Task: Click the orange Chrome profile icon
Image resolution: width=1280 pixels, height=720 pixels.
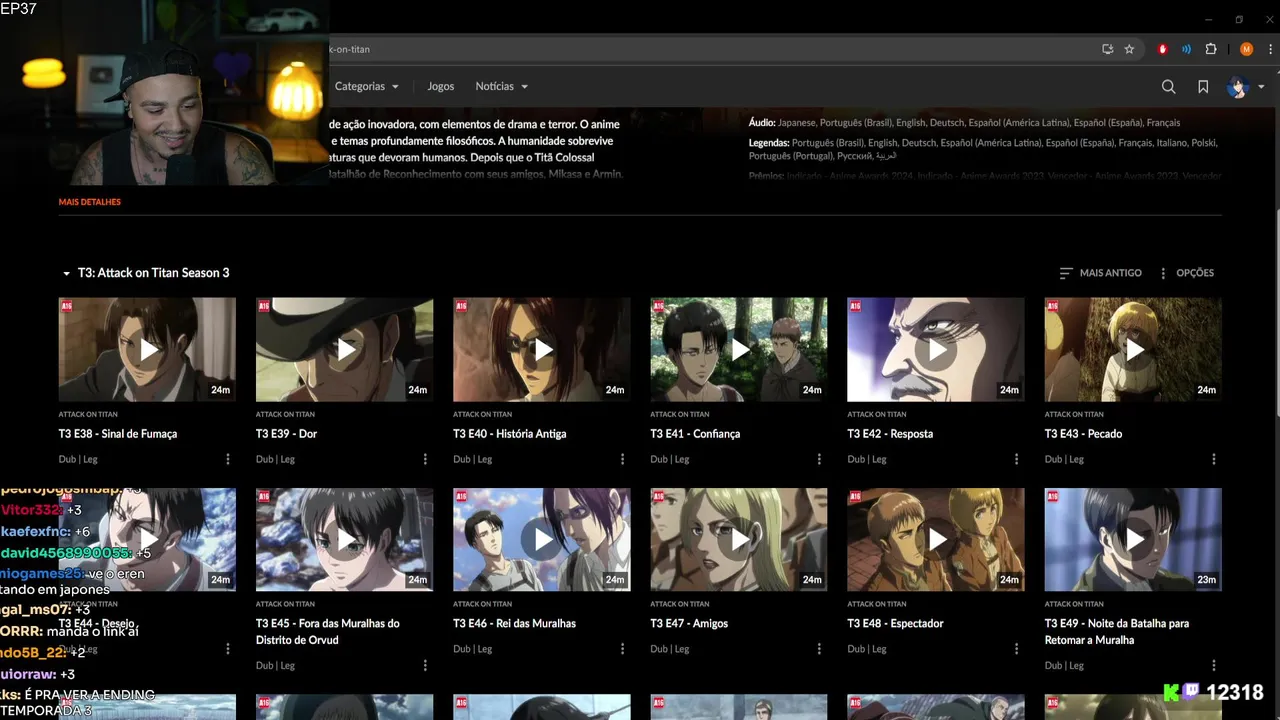Action: click(1246, 49)
